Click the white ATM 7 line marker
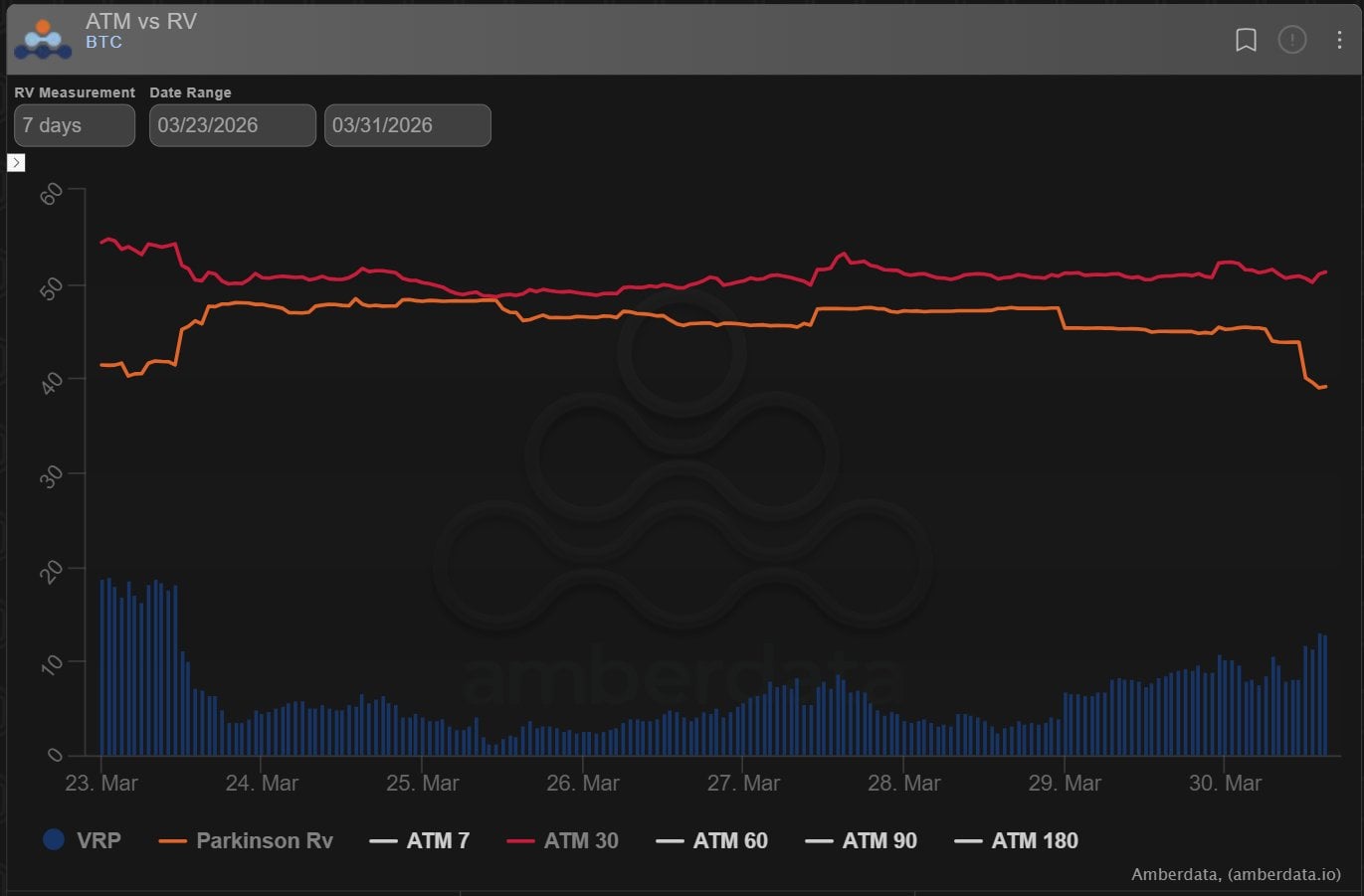 click(383, 841)
